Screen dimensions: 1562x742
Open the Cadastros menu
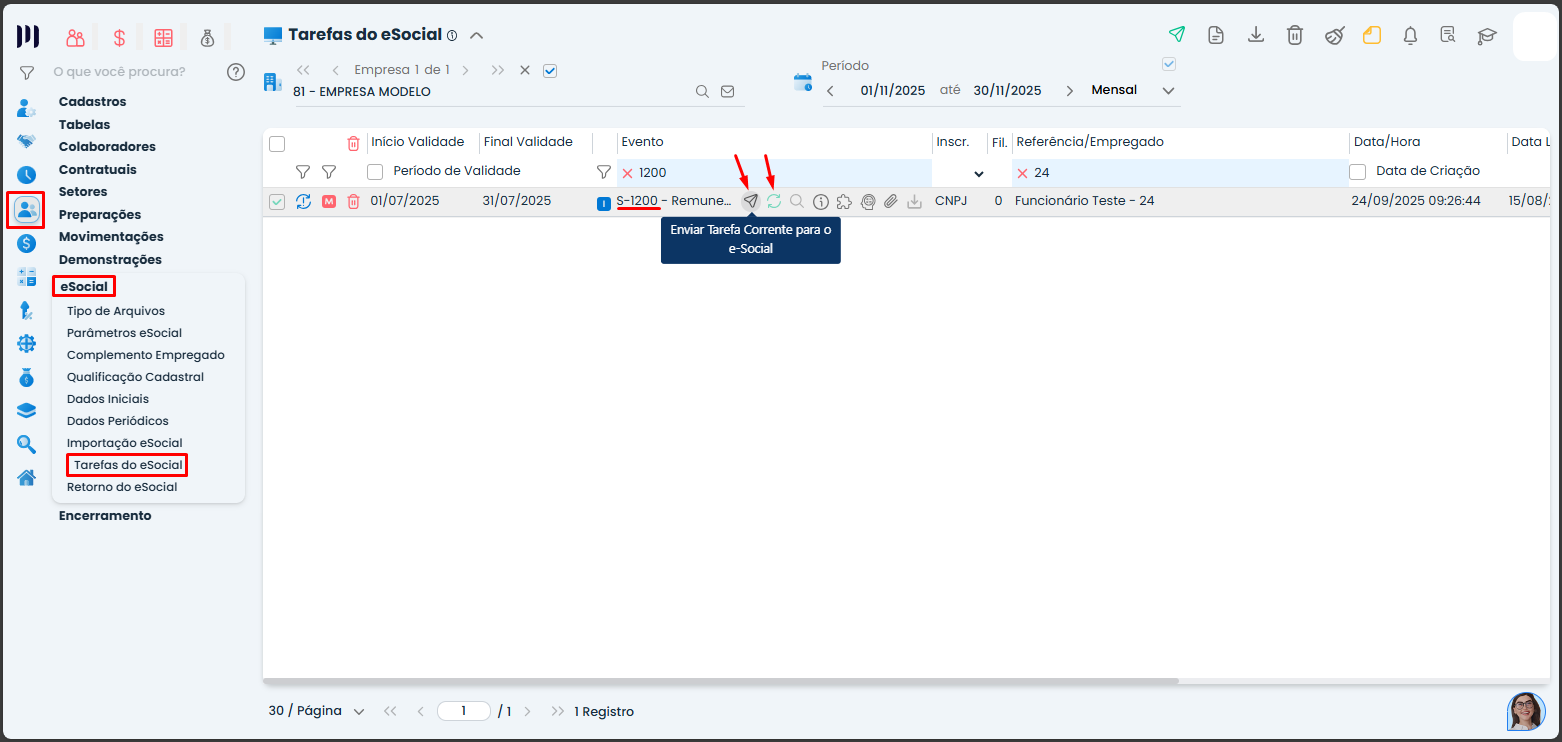[x=92, y=101]
